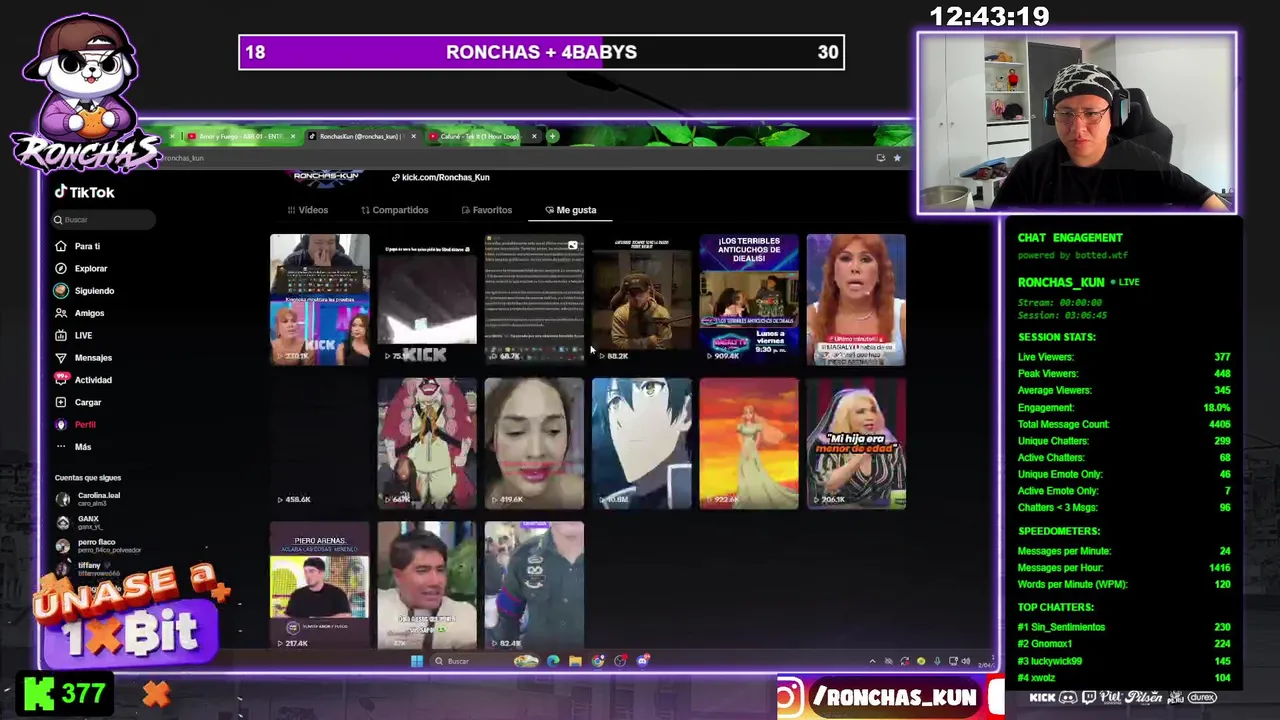This screenshot has height=720, width=1280.
Task: Open the video thumbnail with 419.6K views
Action: click(x=534, y=442)
